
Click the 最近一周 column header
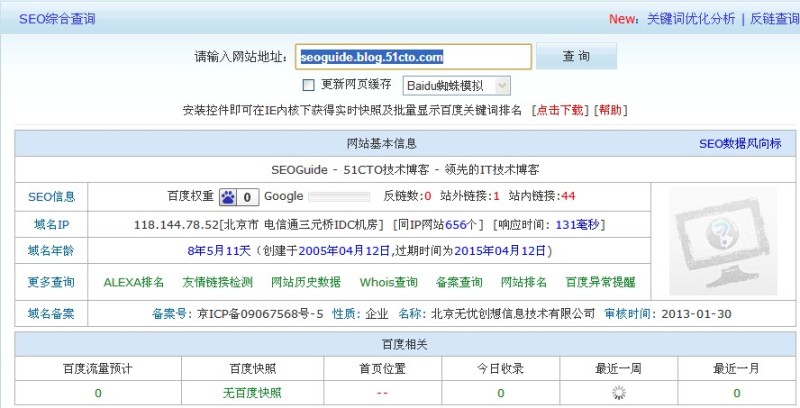pos(618,369)
